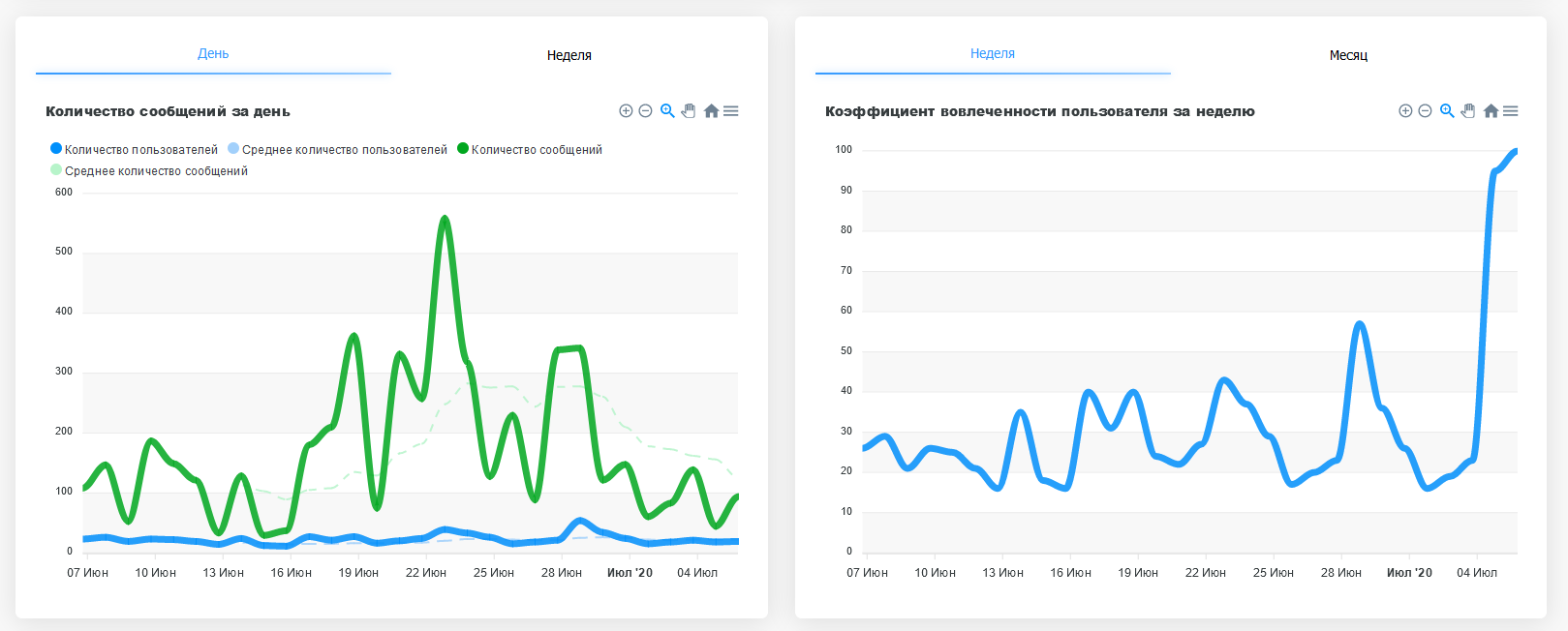Reset zoom with home icon on engagement chart

1491,111
